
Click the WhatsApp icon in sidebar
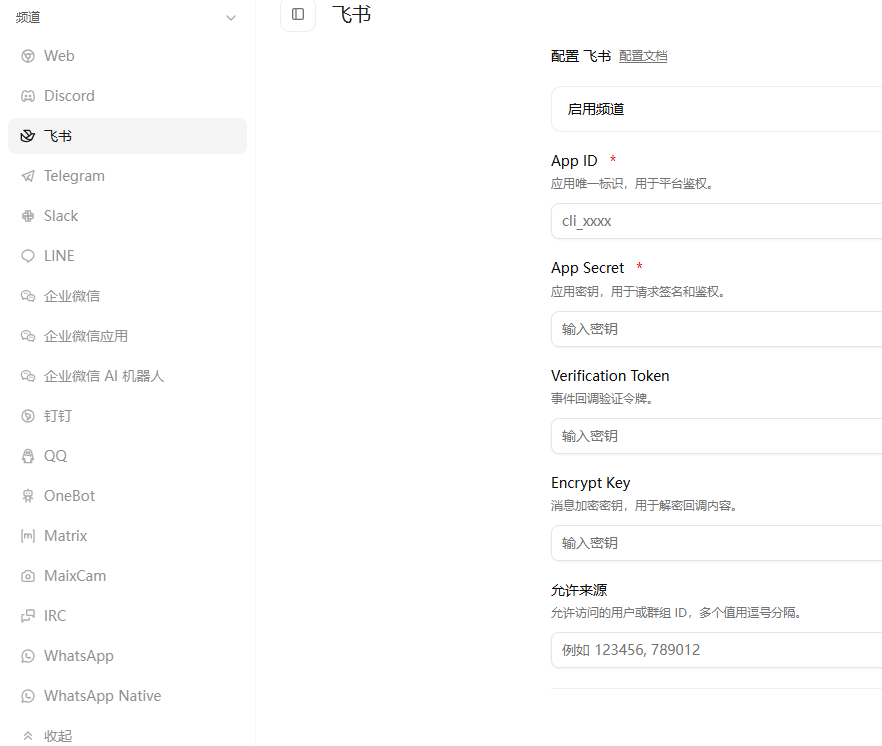tap(28, 656)
